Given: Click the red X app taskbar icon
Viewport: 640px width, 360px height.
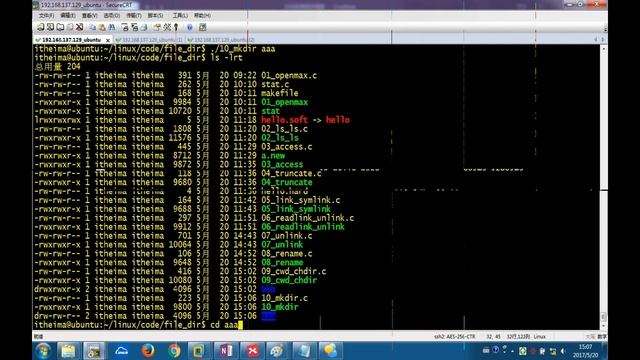Looking at the screenshot, I should [x=252, y=351].
